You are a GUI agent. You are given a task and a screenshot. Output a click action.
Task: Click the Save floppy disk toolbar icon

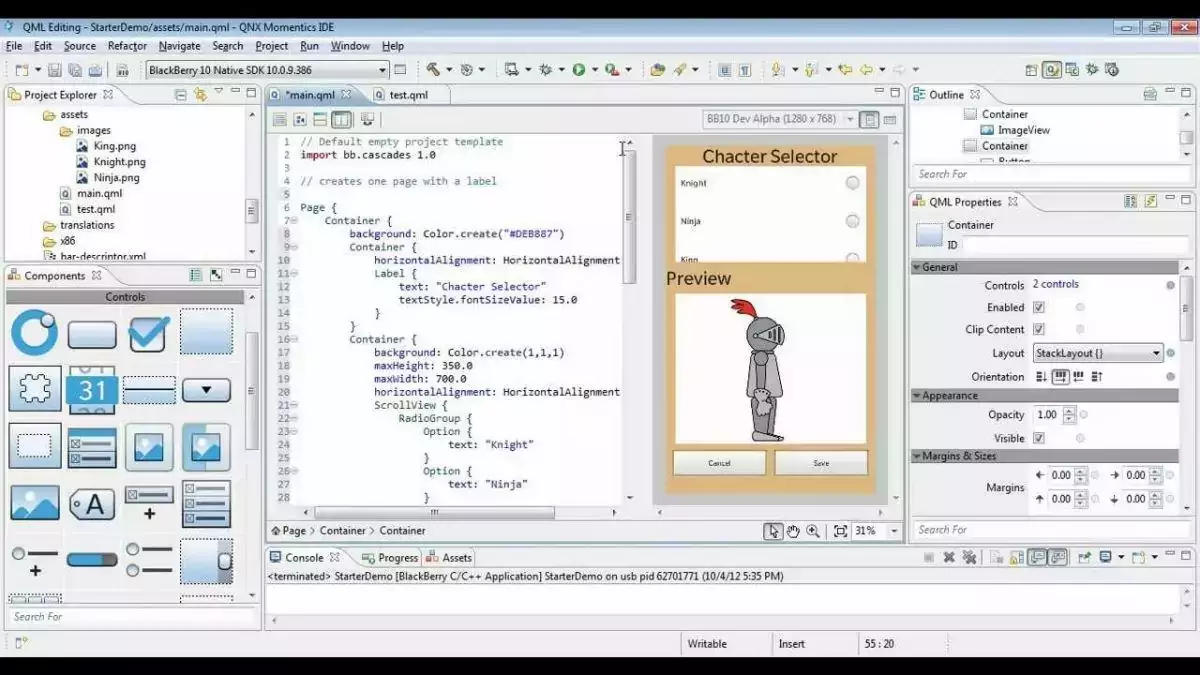tap(55, 70)
